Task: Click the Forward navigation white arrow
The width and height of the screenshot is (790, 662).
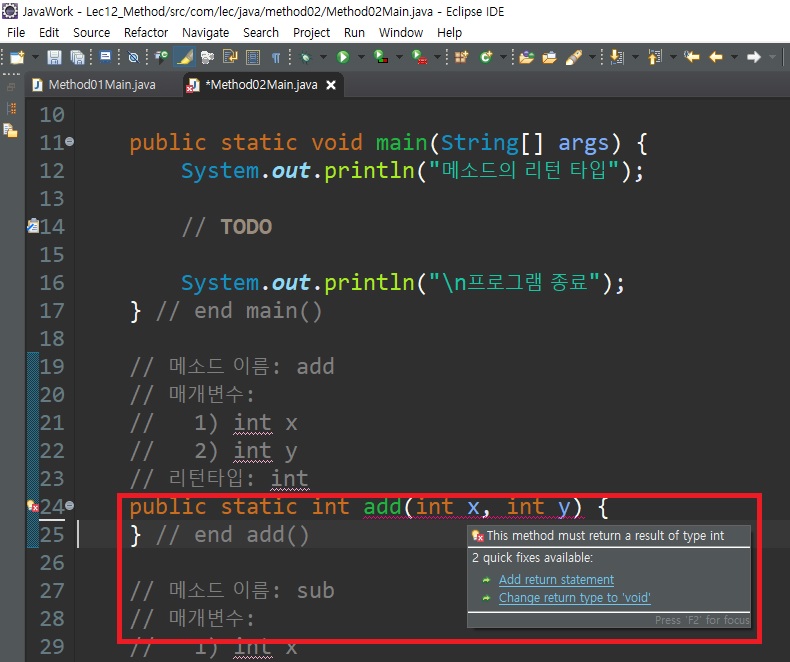Action: (754, 57)
